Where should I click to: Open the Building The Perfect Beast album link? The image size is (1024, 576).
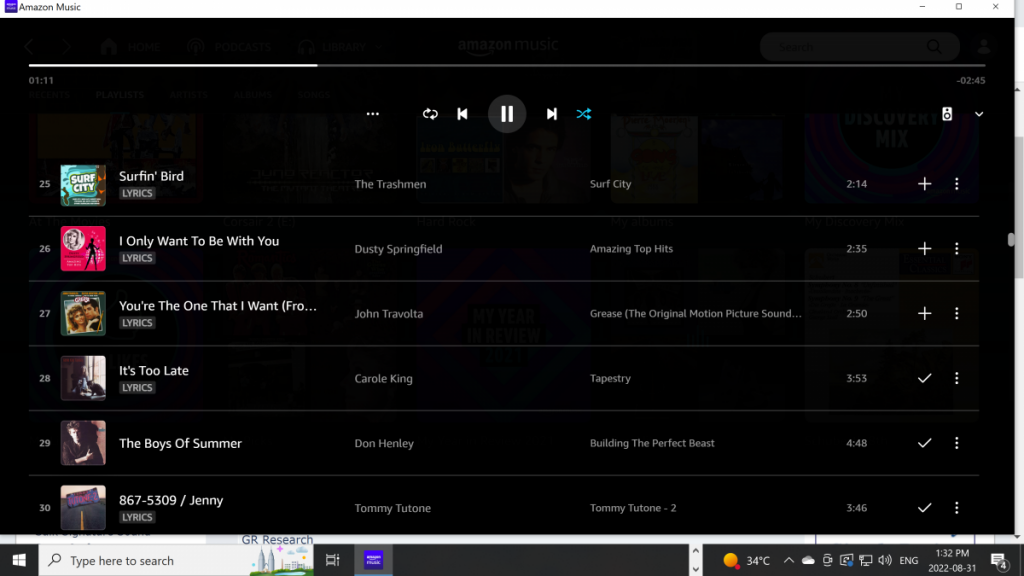pyautogui.click(x=652, y=443)
